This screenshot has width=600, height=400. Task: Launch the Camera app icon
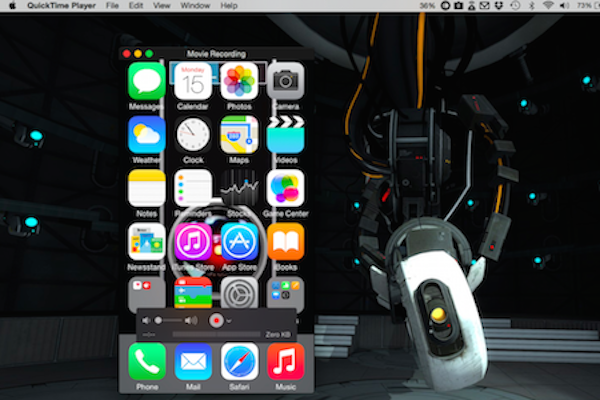point(285,81)
